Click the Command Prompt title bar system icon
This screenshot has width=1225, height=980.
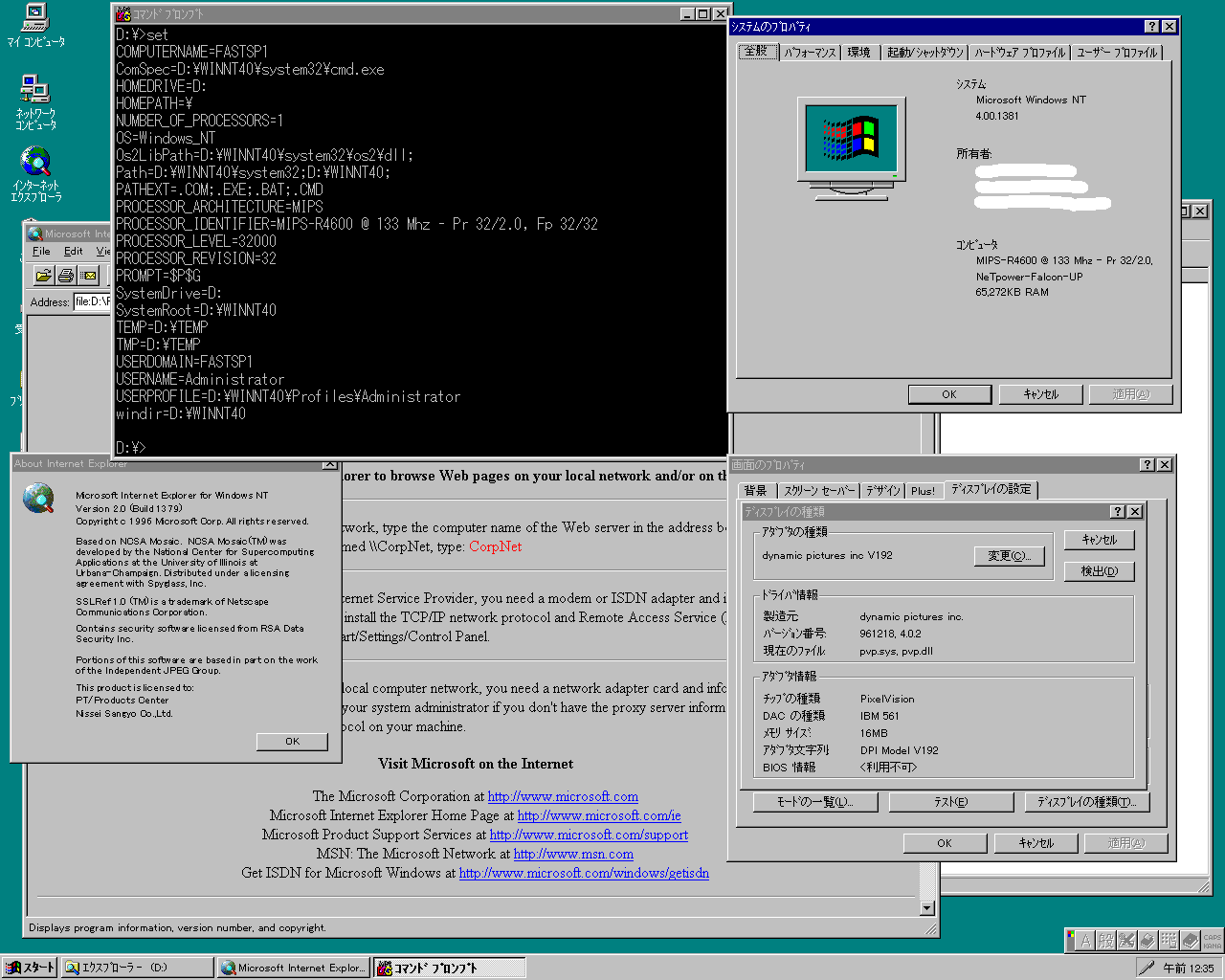[123, 13]
